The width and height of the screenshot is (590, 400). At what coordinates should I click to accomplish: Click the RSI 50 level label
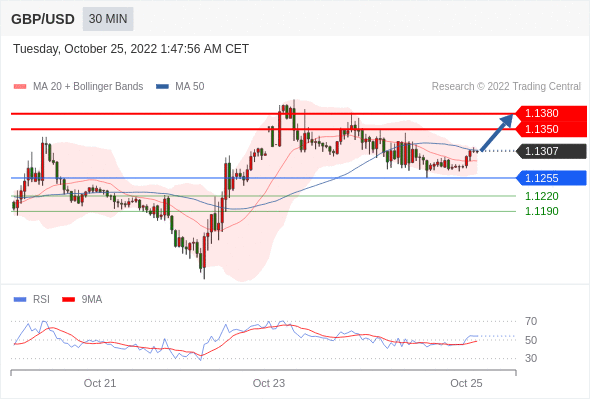[x=531, y=340]
